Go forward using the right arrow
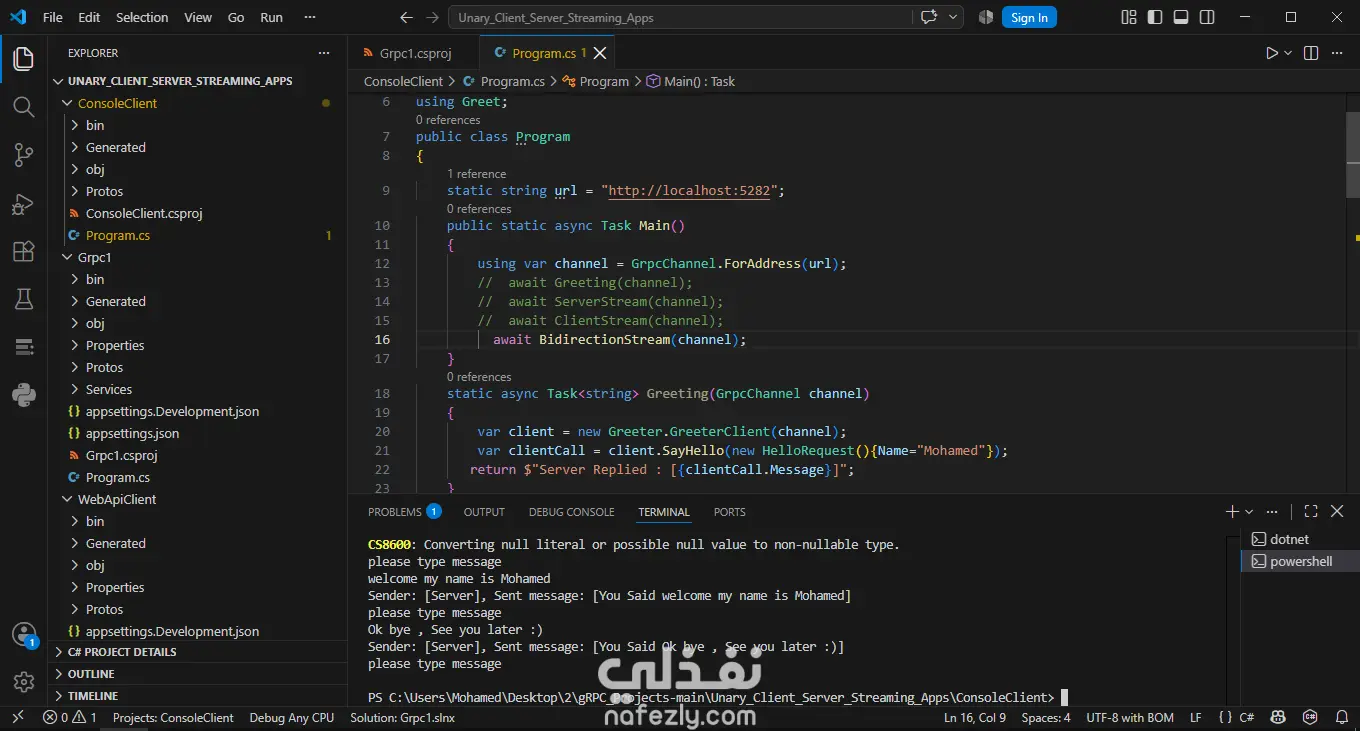 (x=432, y=17)
